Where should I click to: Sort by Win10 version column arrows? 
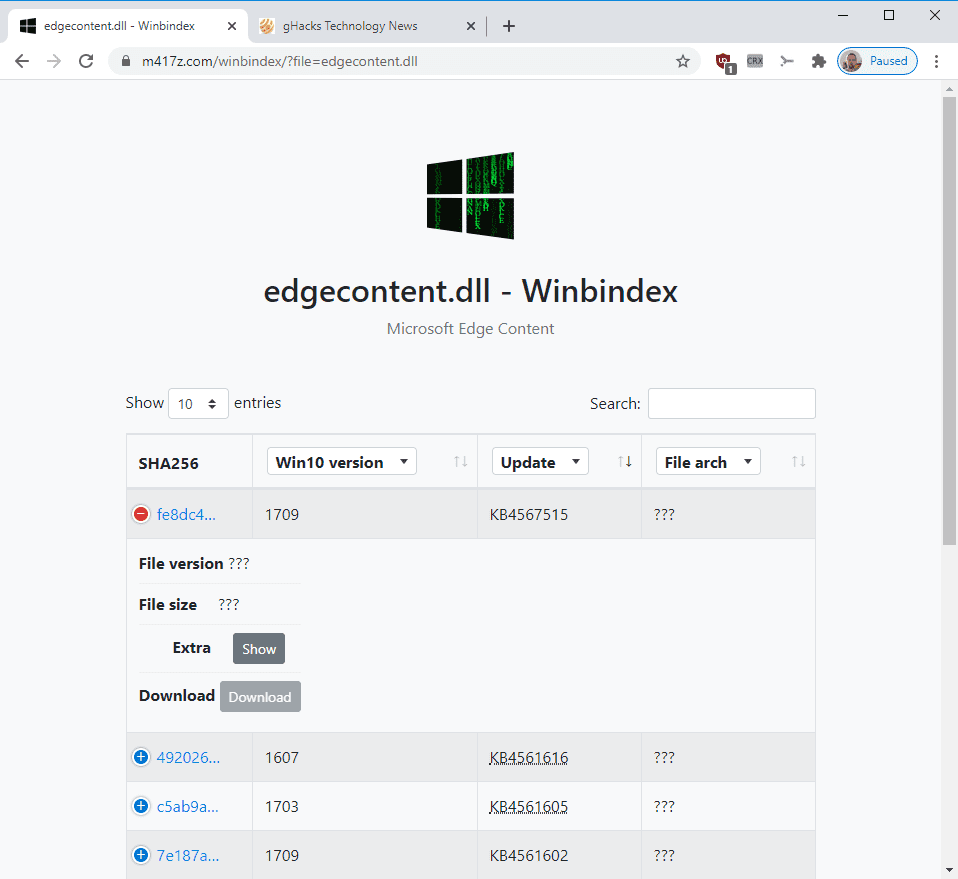coord(461,462)
